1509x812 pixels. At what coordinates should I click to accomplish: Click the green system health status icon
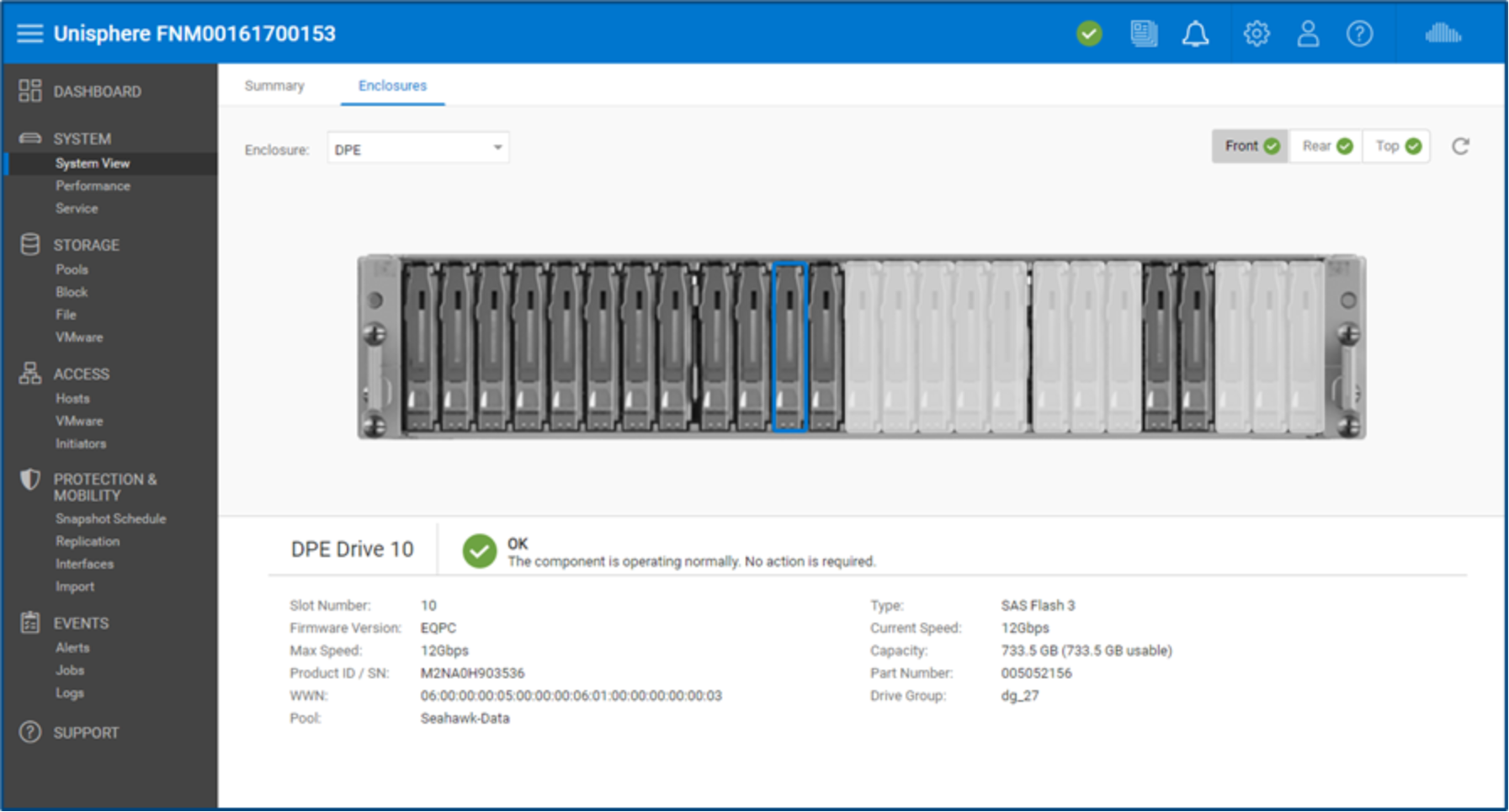(x=1089, y=34)
